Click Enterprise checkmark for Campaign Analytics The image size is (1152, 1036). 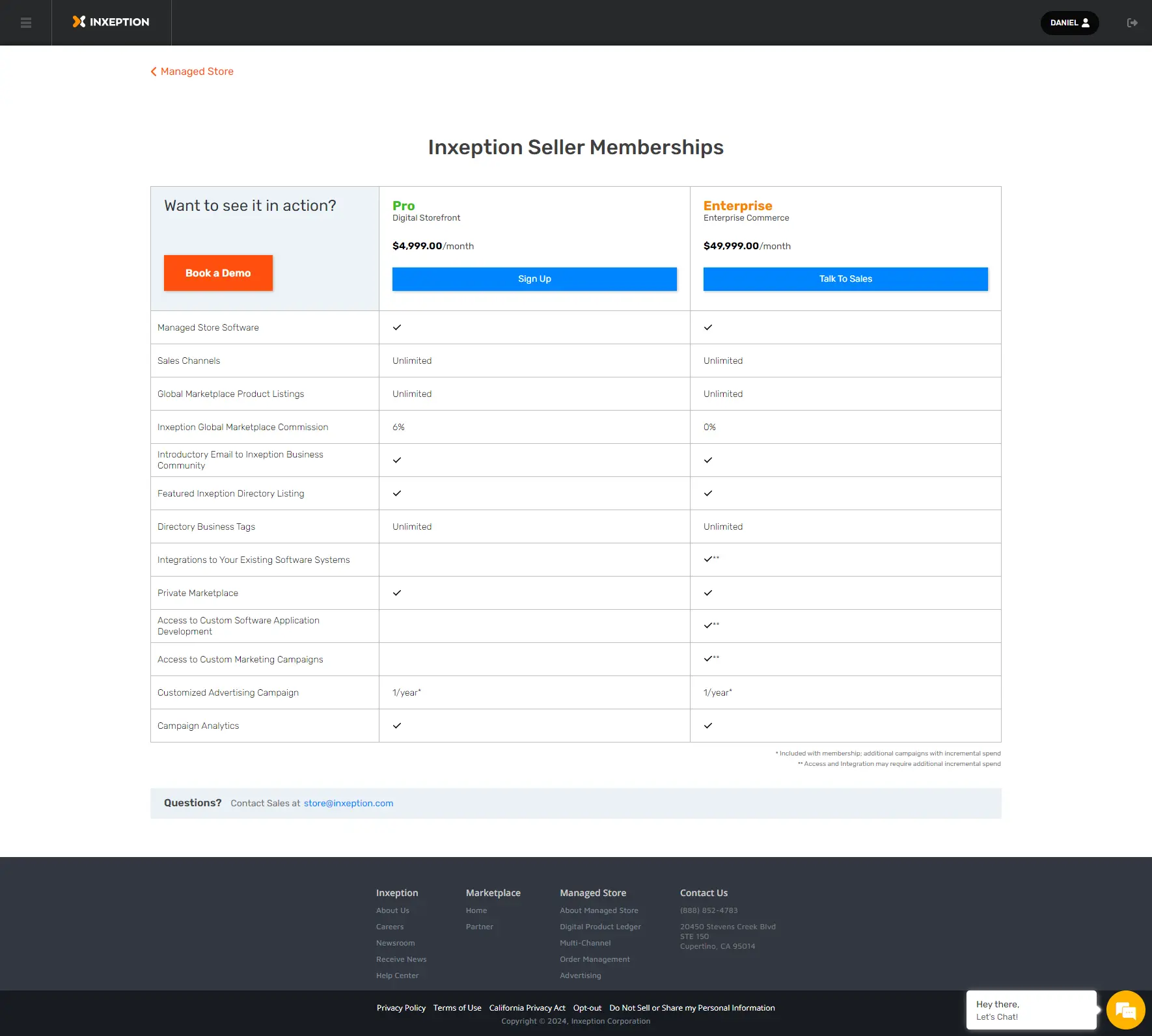708,726
